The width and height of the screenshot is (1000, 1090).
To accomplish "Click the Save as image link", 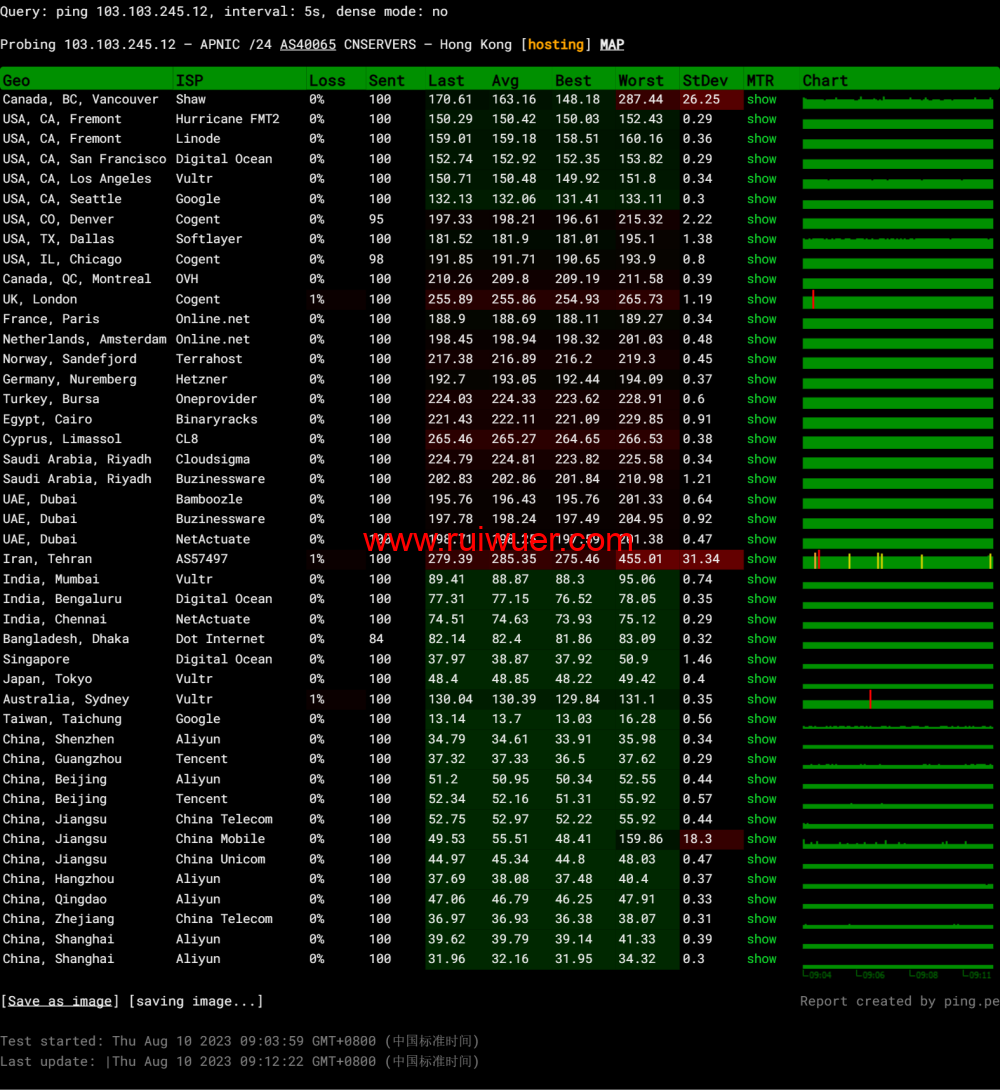I will point(60,1001).
